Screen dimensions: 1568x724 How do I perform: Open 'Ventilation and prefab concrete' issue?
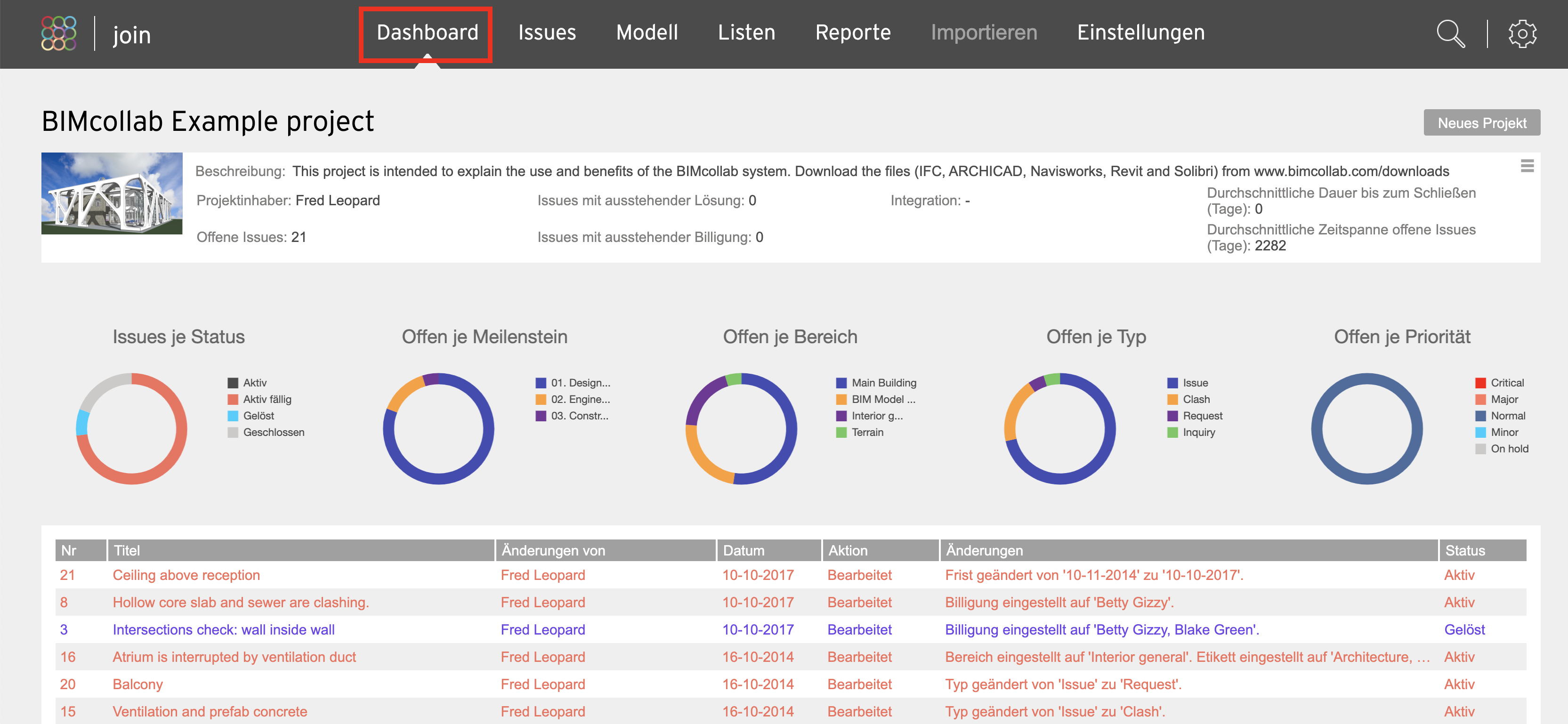click(210, 711)
